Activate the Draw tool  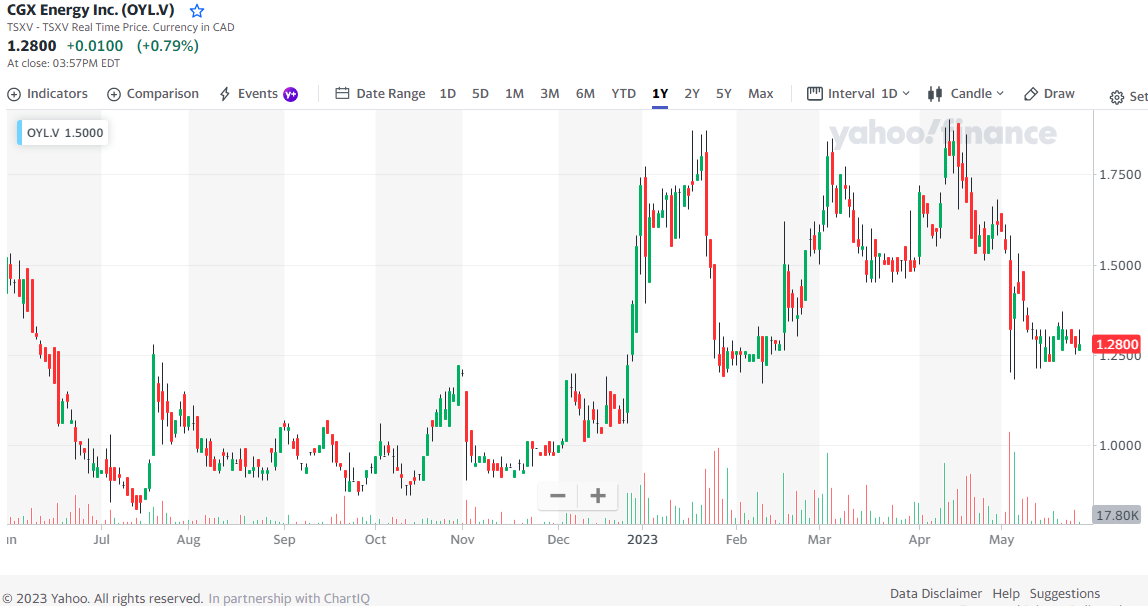coord(1049,94)
